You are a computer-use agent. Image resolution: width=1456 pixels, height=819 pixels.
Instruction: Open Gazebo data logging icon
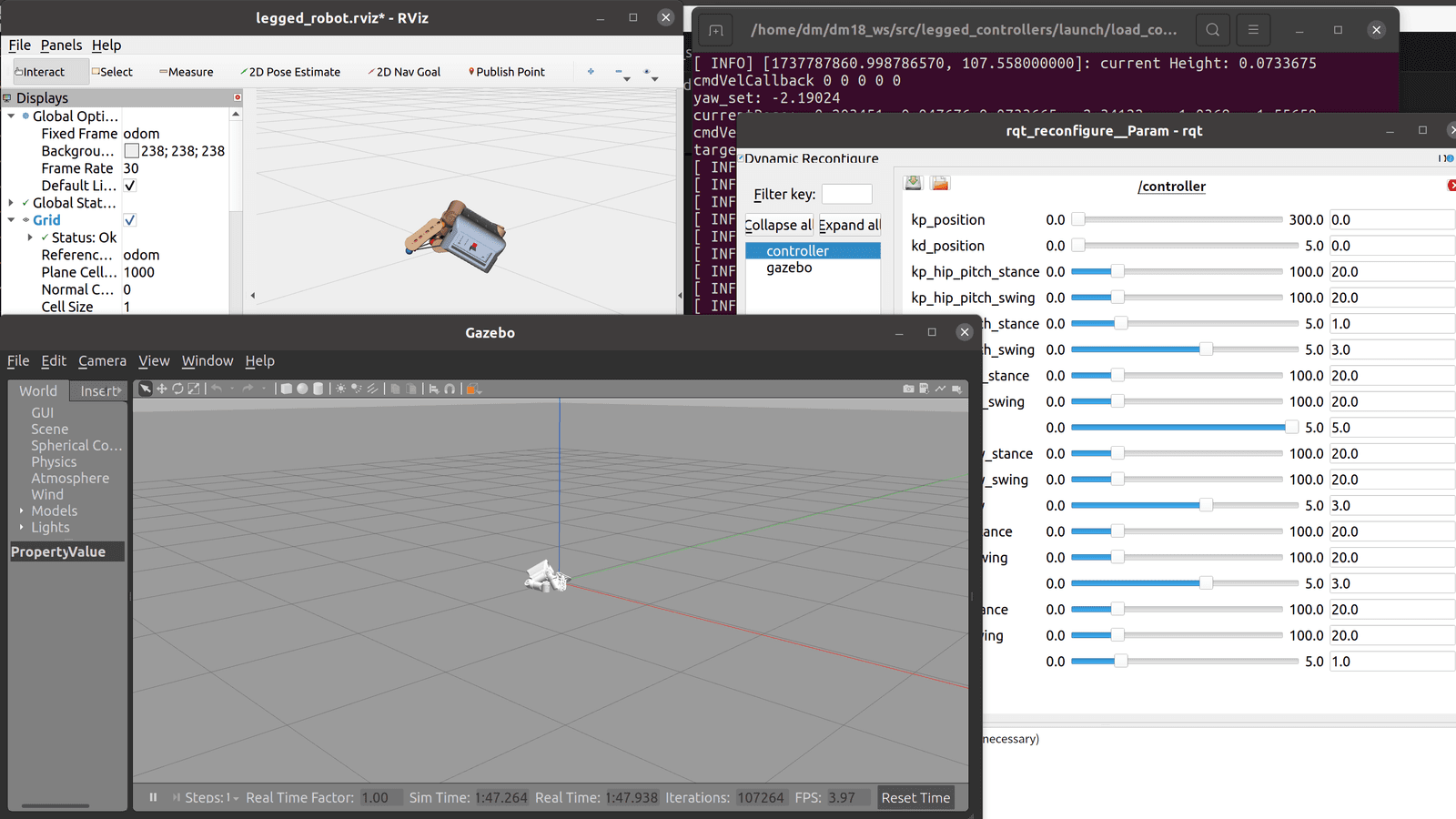coord(925,389)
